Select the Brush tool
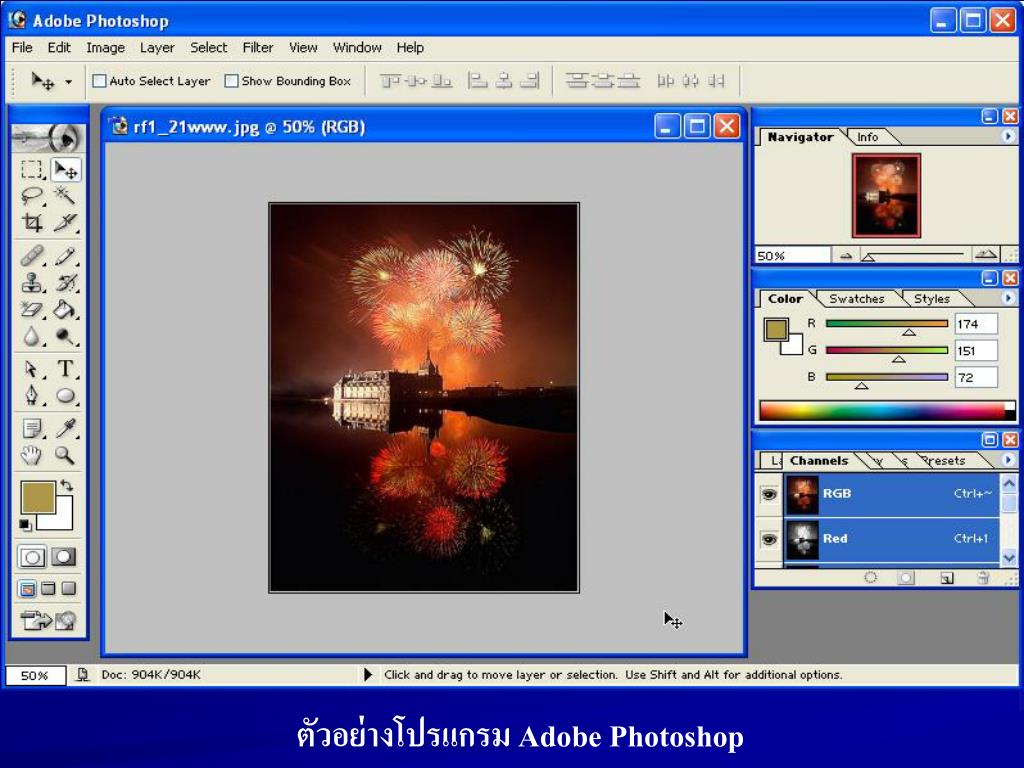 pyautogui.click(x=65, y=255)
